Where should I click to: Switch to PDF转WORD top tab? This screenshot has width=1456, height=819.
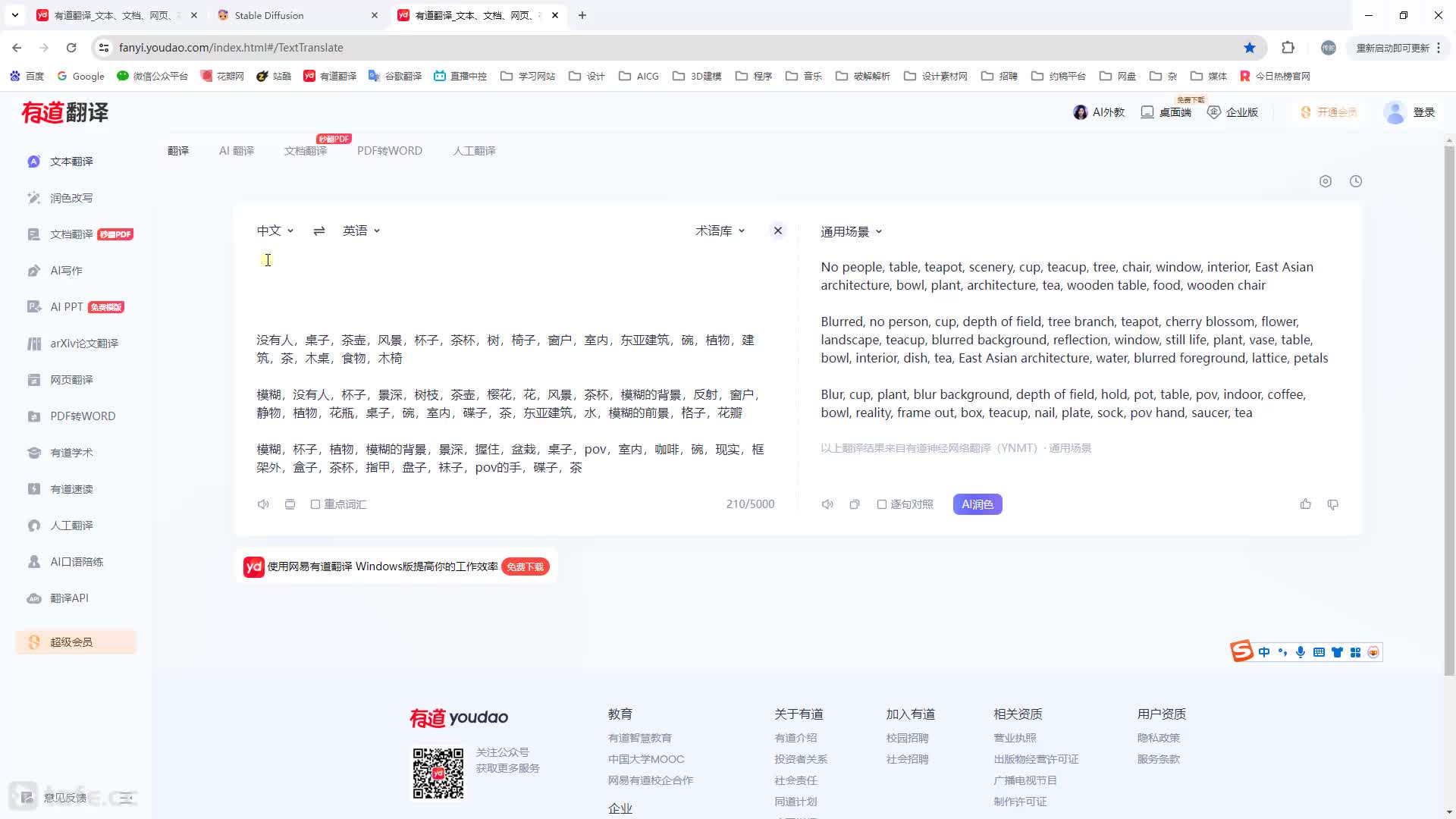coord(390,151)
